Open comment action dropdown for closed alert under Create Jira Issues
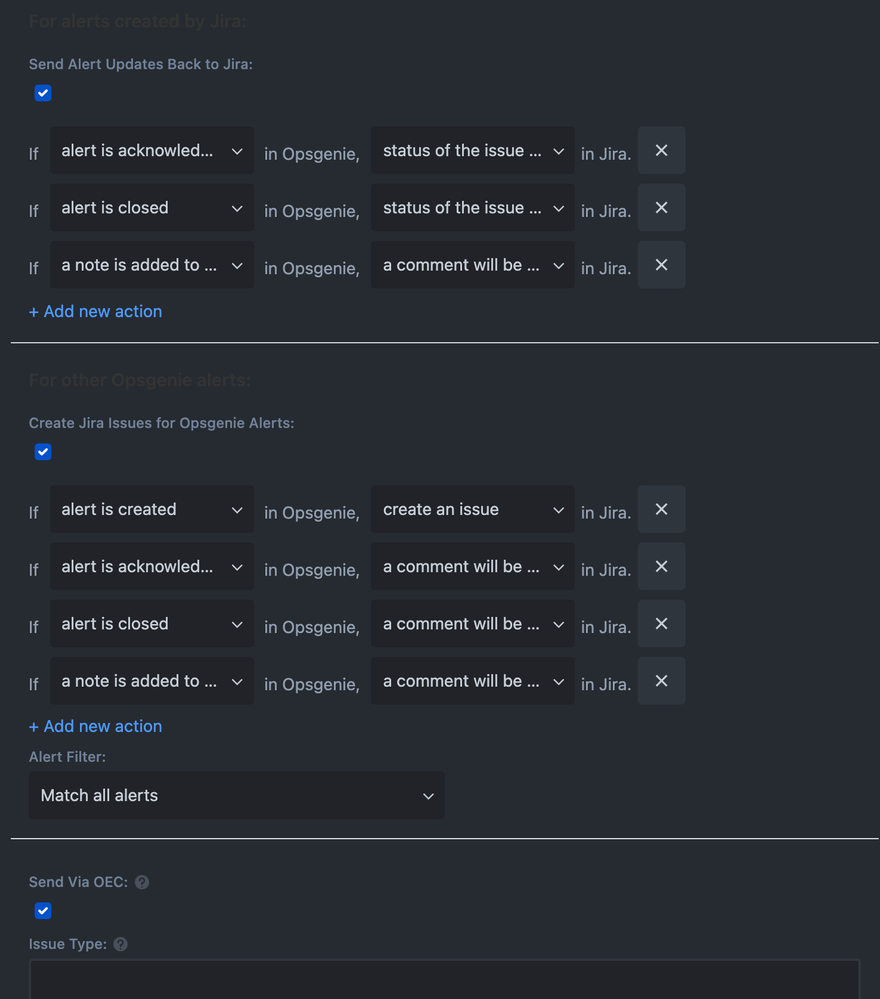The image size is (880, 999). tap(472, 624)
